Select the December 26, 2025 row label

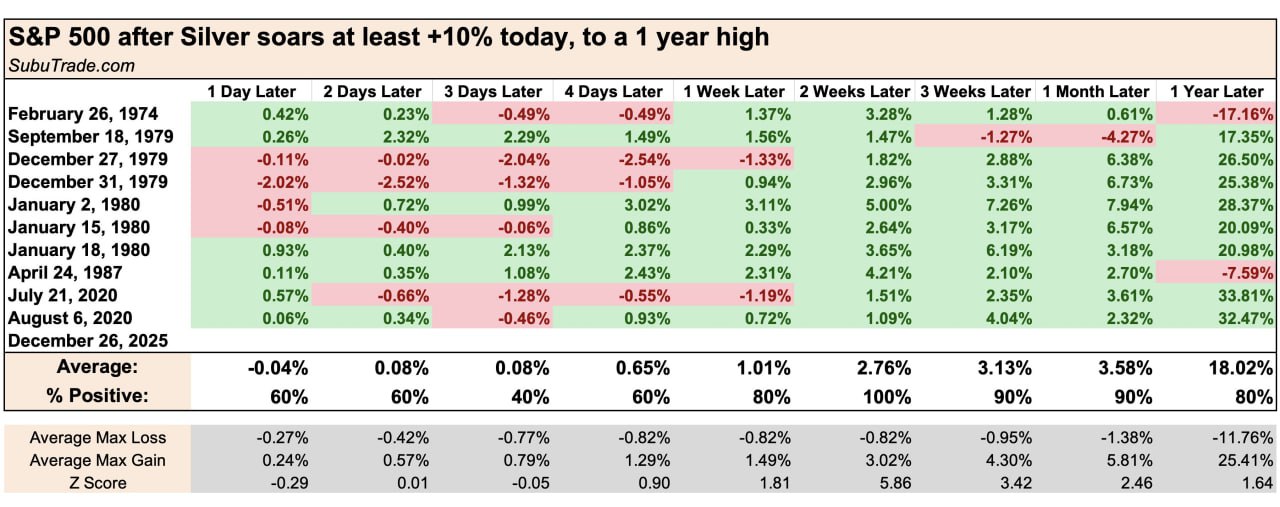click(x=88, y=340)
